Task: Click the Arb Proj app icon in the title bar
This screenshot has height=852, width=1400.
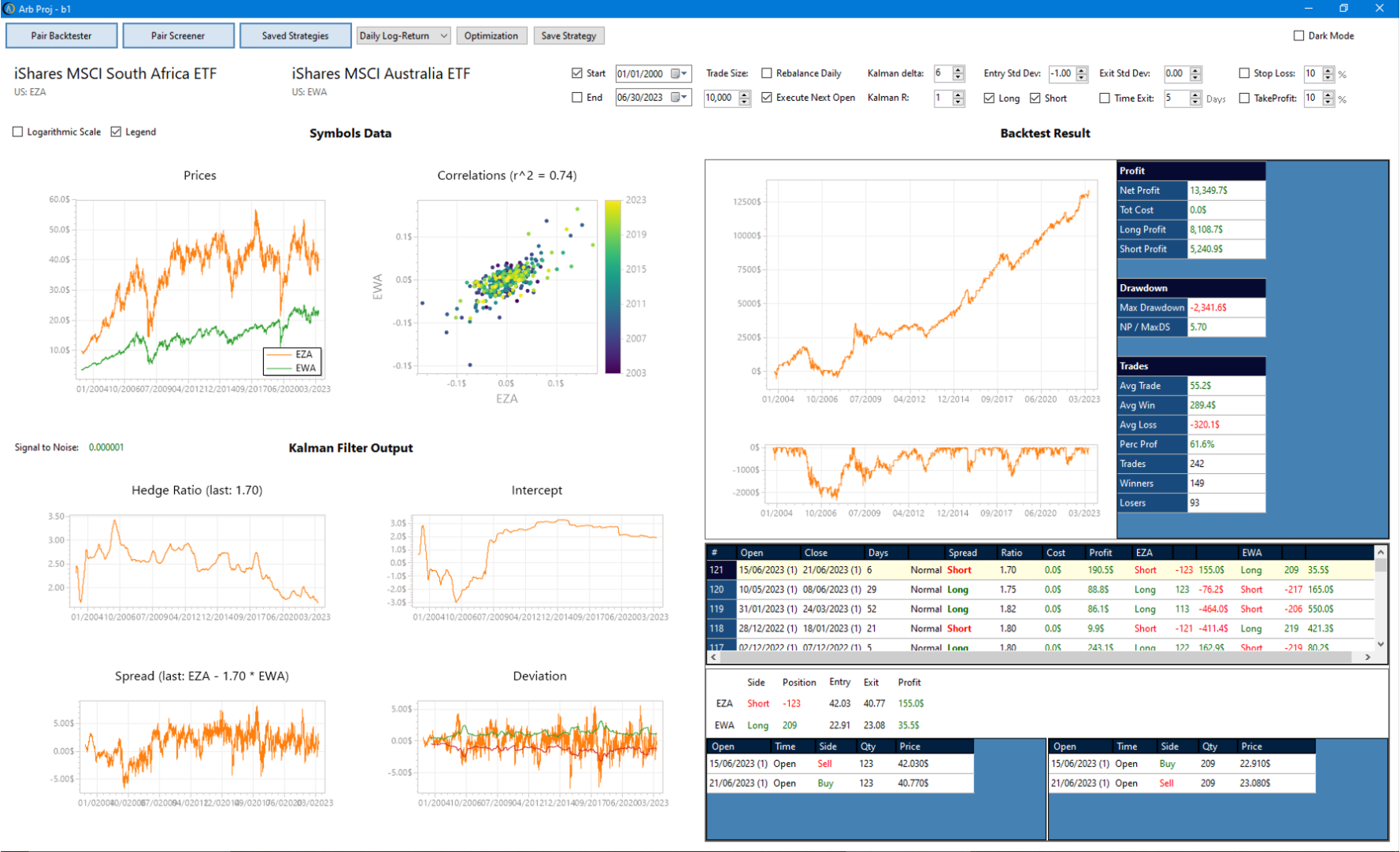Action: [9, 9]
